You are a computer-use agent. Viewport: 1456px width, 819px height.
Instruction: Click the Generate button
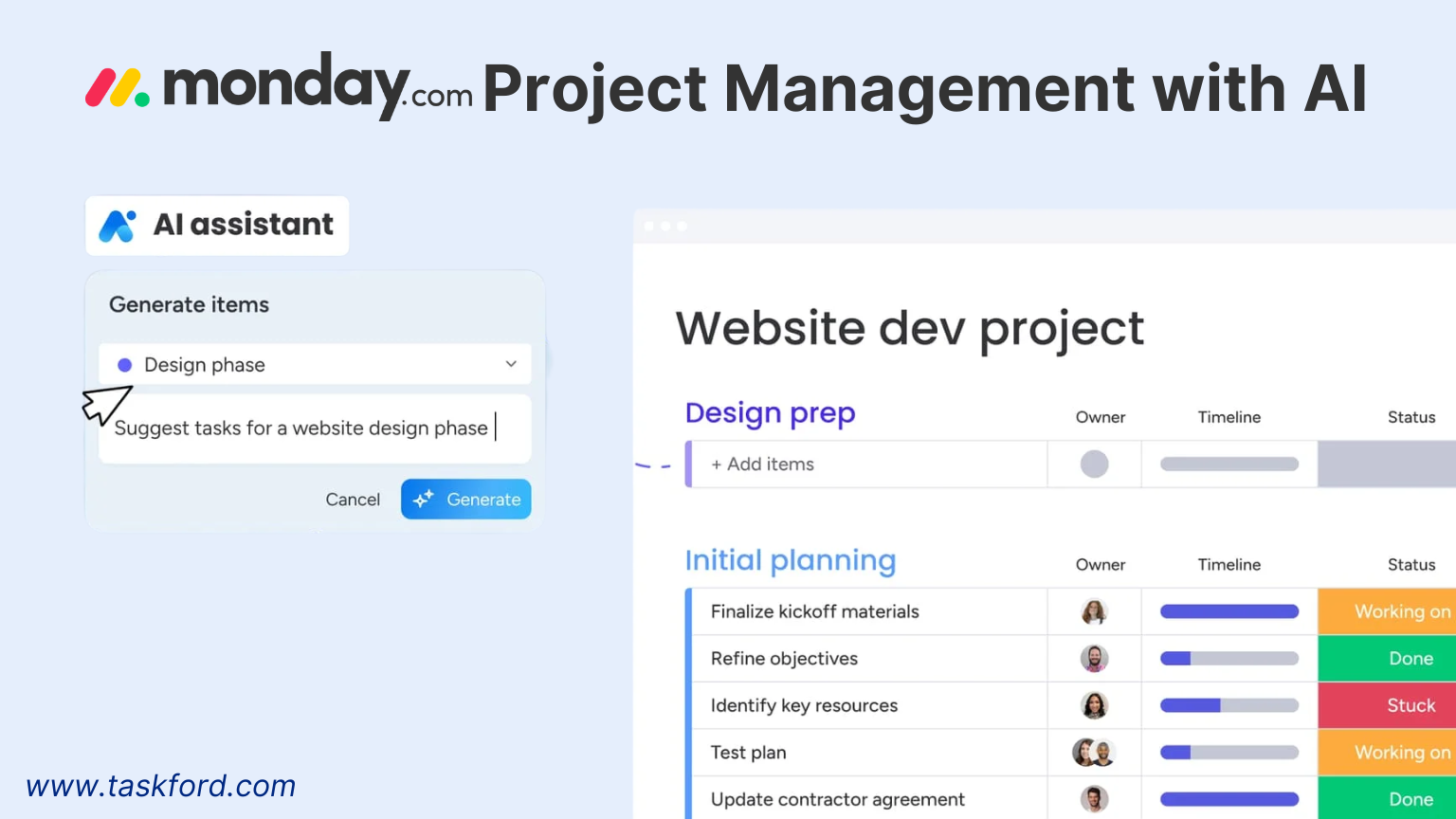(x=466, y=499)
